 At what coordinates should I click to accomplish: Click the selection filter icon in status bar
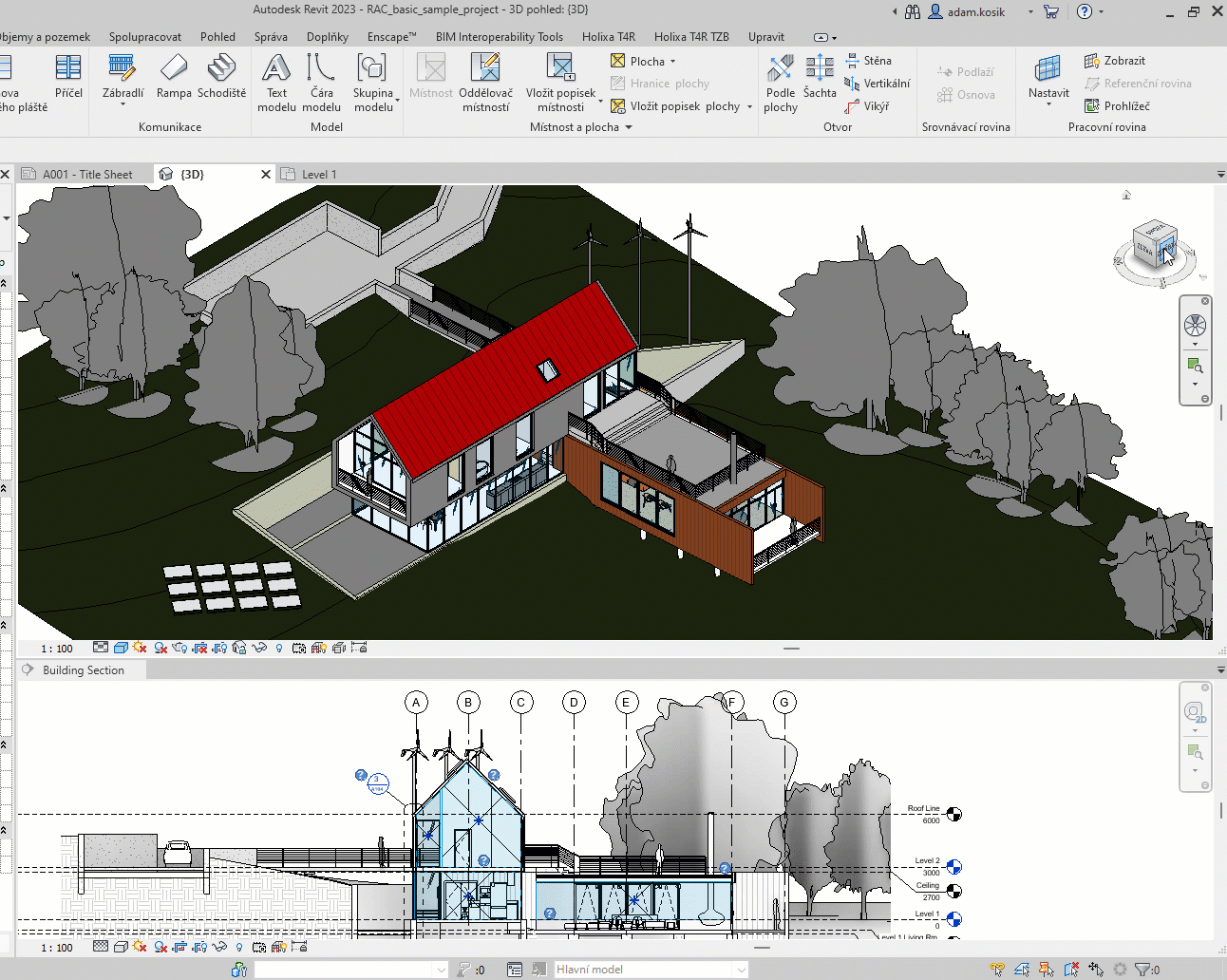1142,970
